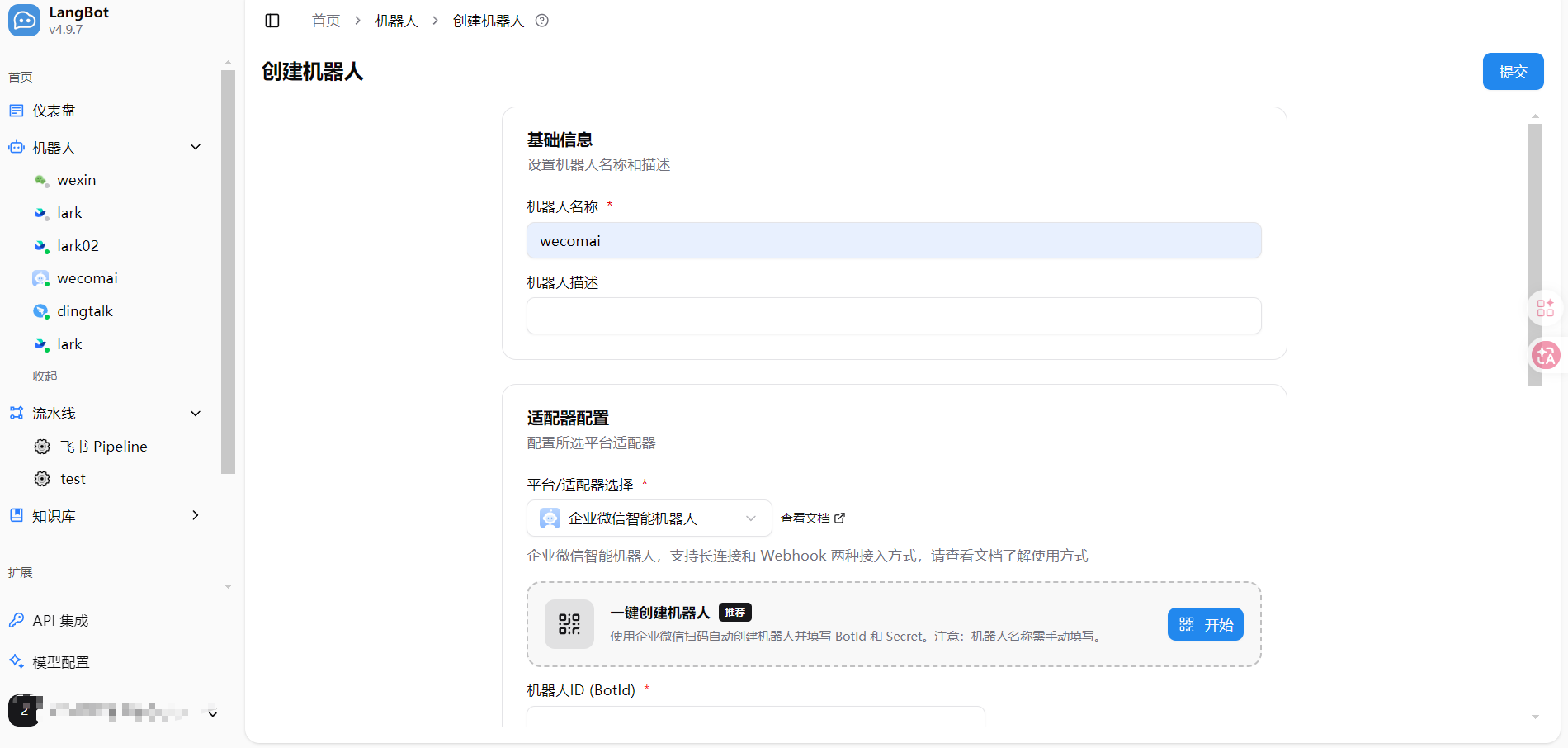
Task: Select the dingtalk bot icon
Action: click(x=41, y=311)
